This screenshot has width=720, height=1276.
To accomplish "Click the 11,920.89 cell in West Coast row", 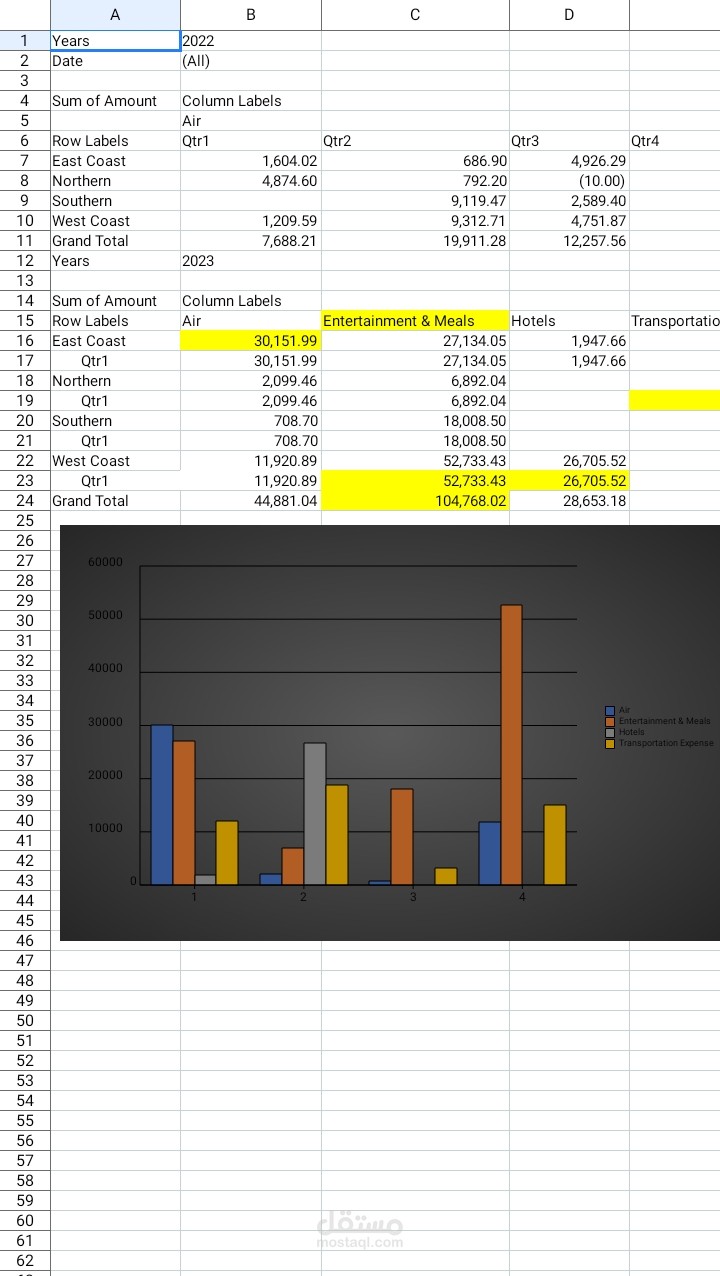I will (x=251, y=461).
